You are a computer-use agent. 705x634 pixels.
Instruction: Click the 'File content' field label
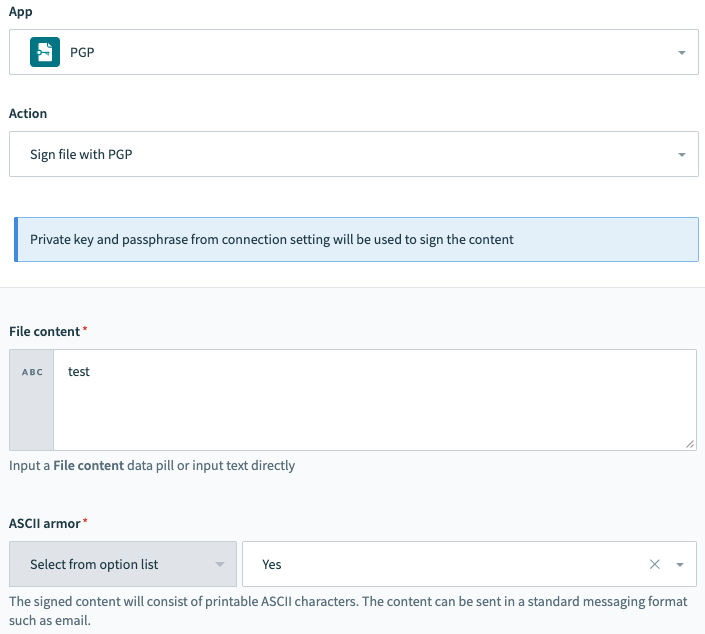tap(45, 331)
